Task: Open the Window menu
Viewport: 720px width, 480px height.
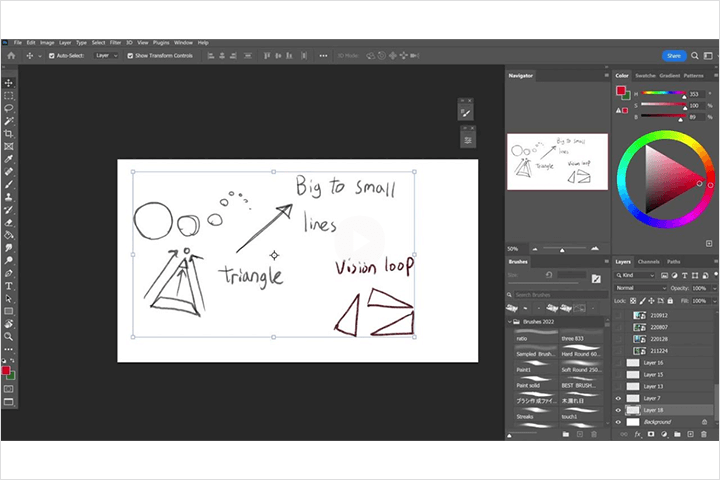Action: pyautogui.click(x=183, y=42)
